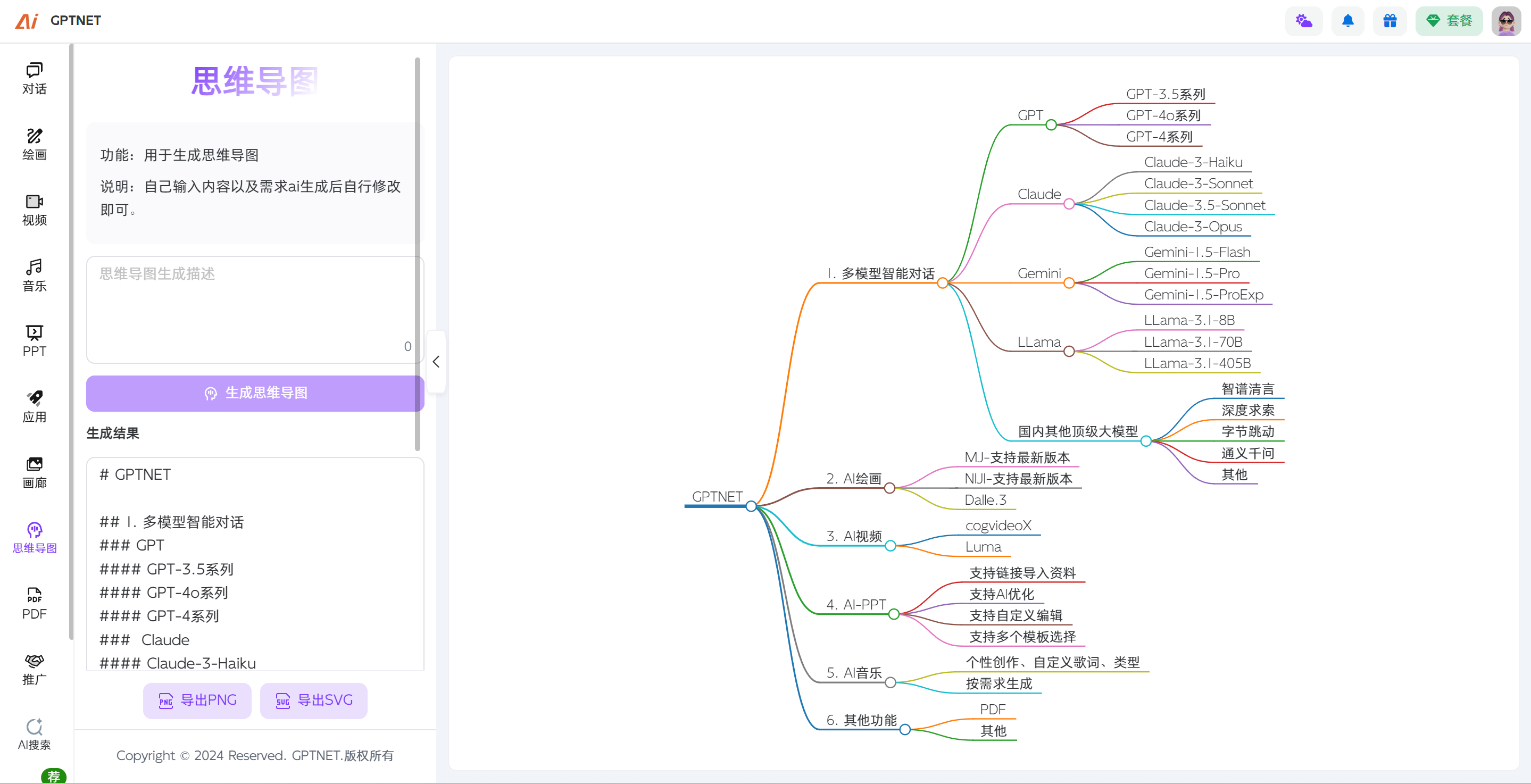Click the GPTNET logo icon
This screenshot has width=1531, height=784.
(x=27, y=21)
